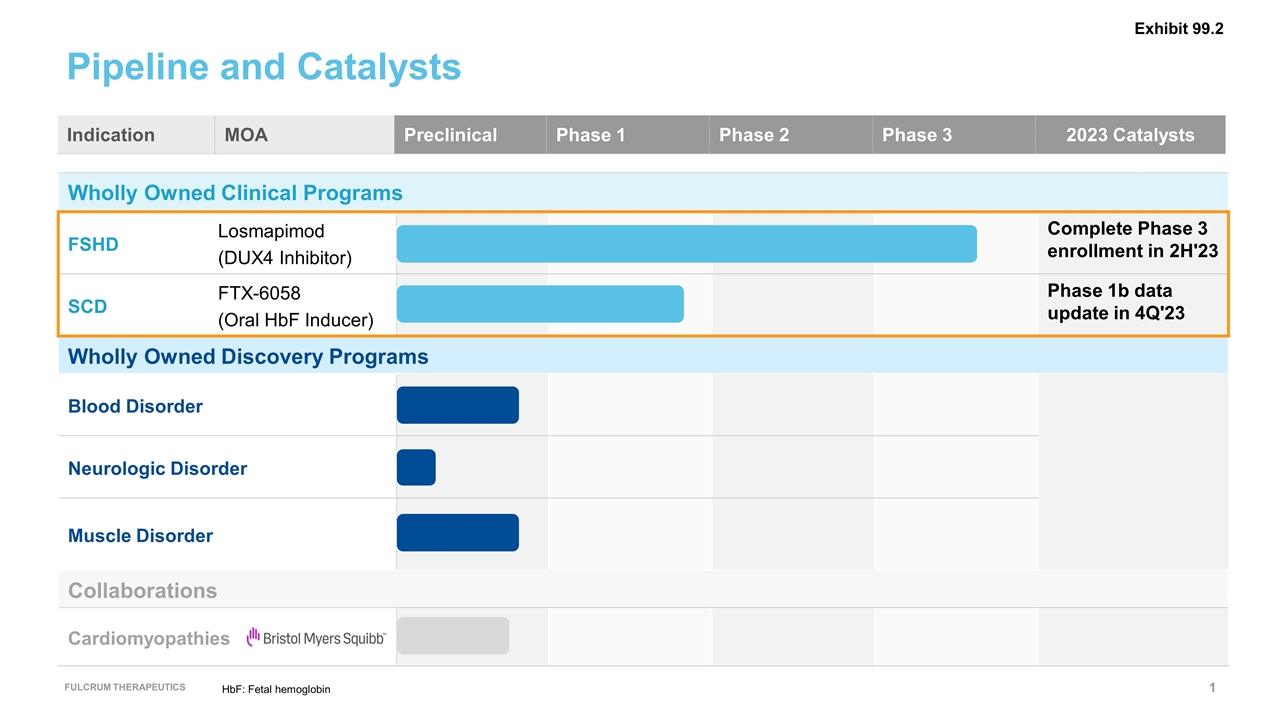Select the 2023 Catalysts column header

point(1130,135)
